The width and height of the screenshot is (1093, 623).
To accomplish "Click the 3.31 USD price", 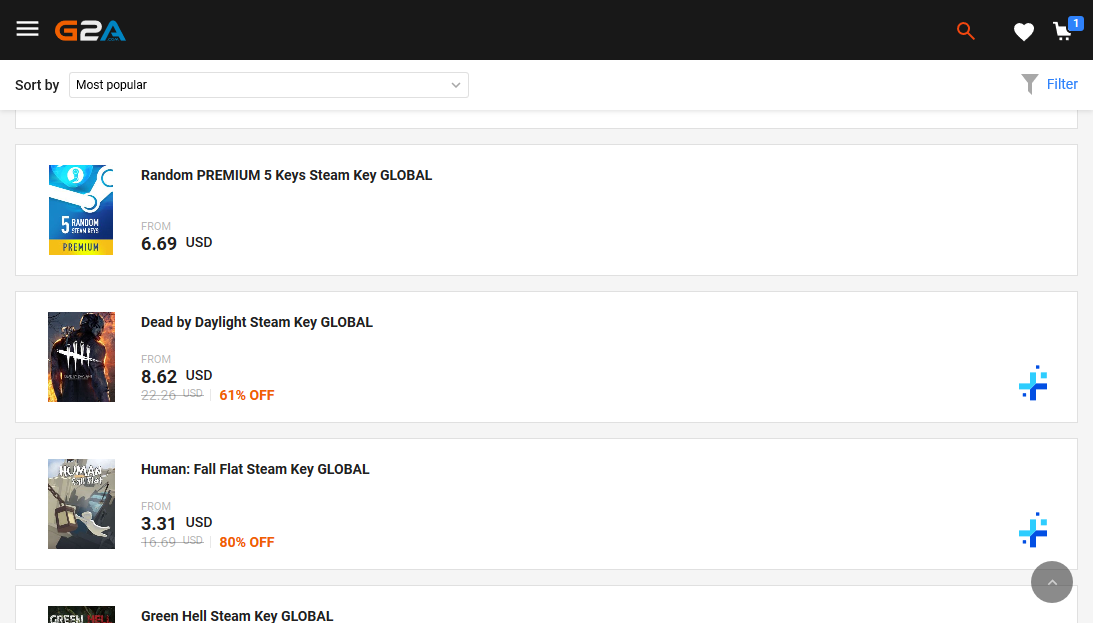I will point(176,523).
